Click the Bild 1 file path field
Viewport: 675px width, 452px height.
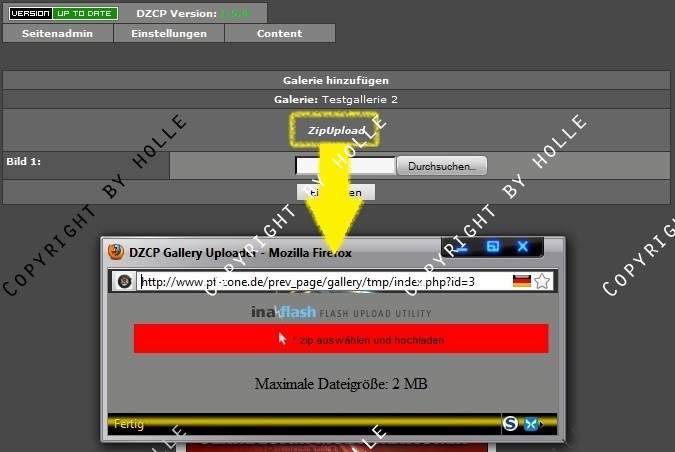345,166
